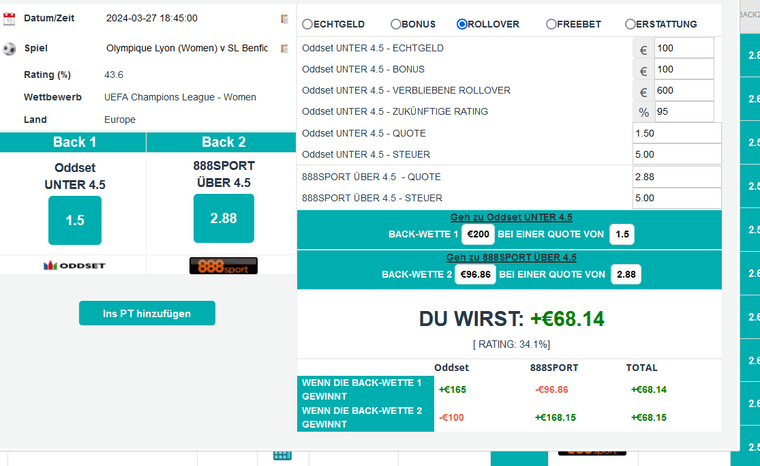Click the 888SPORT 2.88 odds button
Image resolution: width=760 pixels, height=466 pixels.
[223, 218]
